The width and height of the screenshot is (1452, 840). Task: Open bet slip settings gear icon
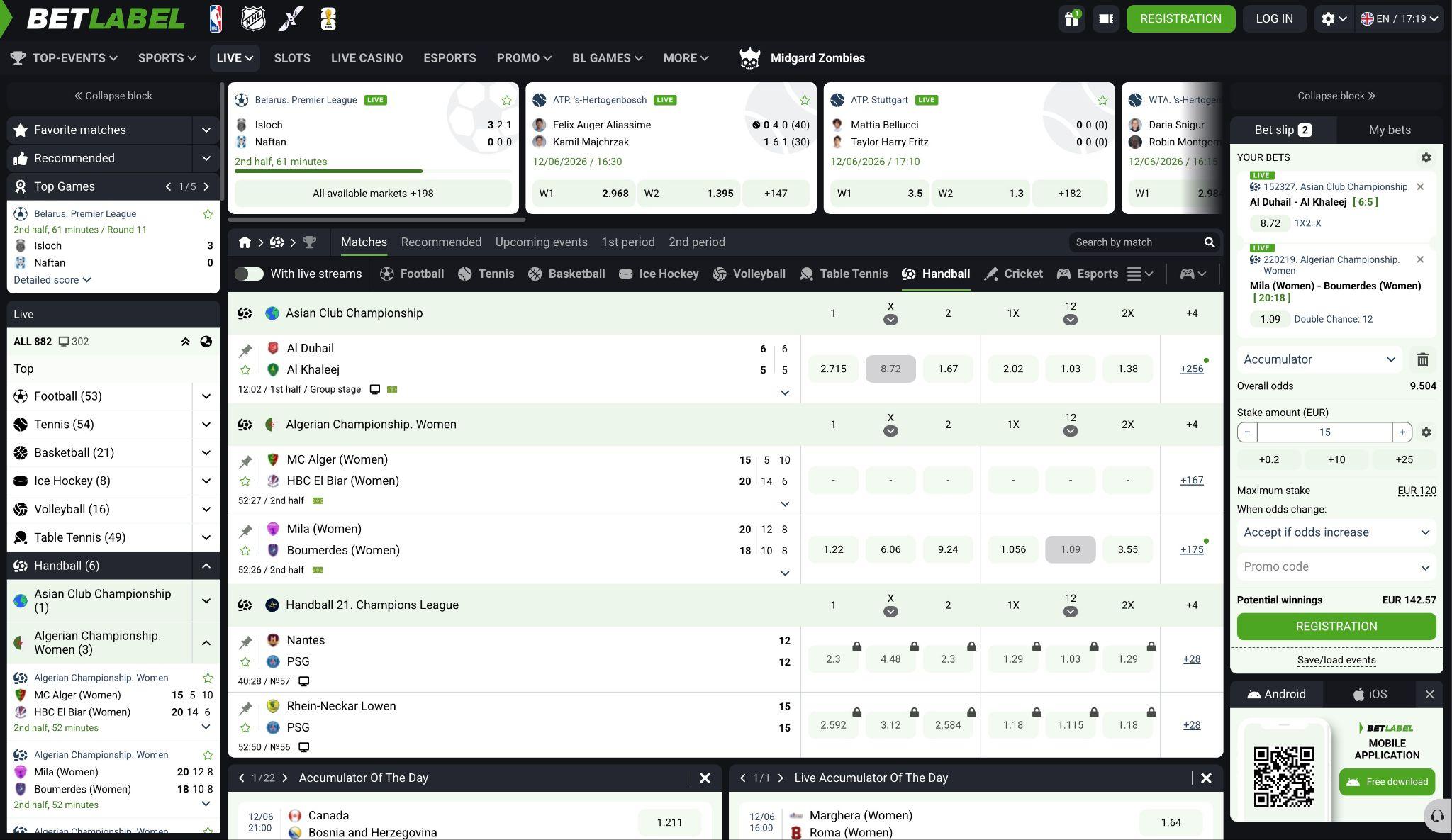pyautogui.click(x=1426, y=157)
